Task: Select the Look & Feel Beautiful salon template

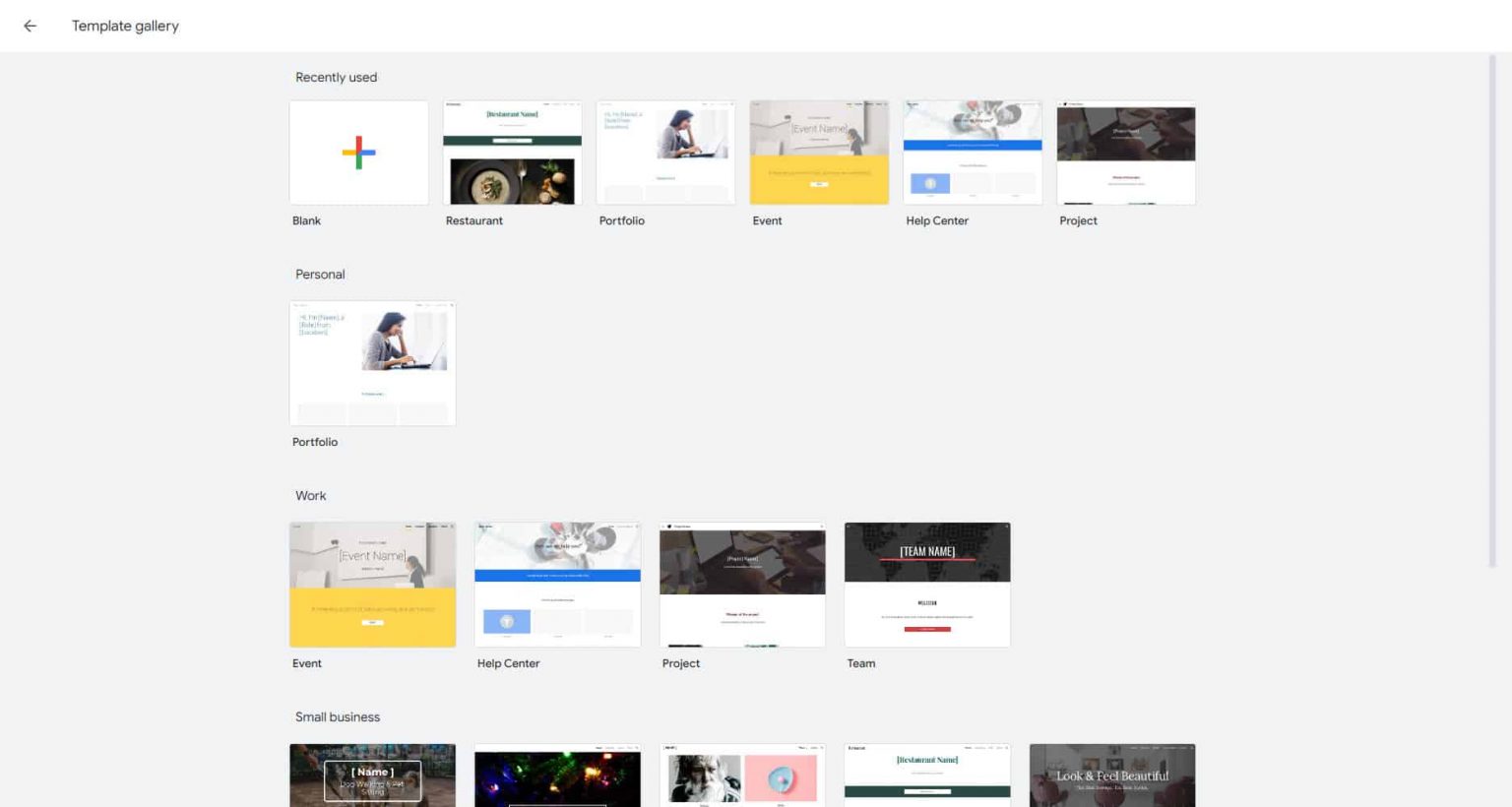Action: (1111, 777)
